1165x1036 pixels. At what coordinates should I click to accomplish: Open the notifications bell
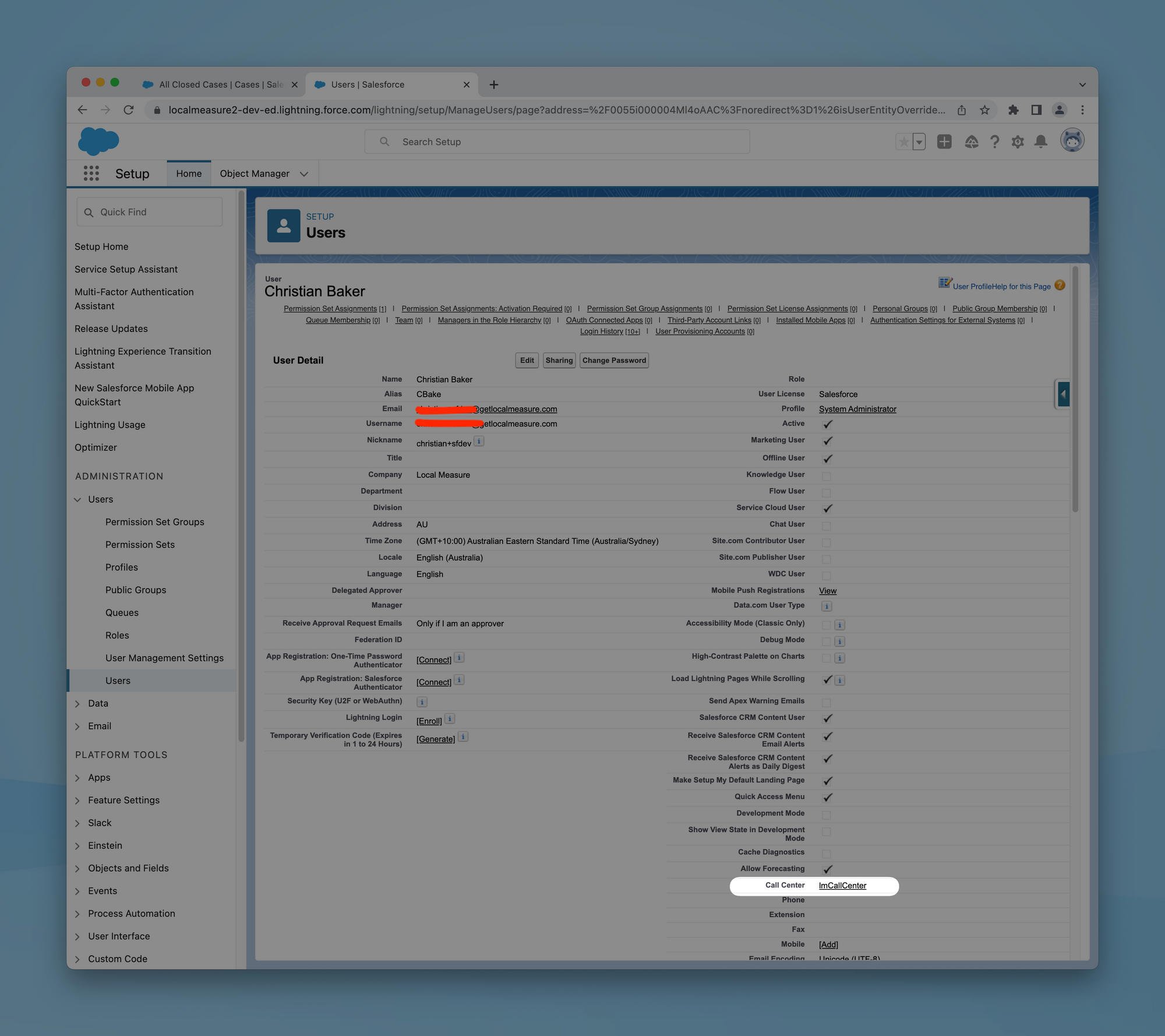[1040, 142]
